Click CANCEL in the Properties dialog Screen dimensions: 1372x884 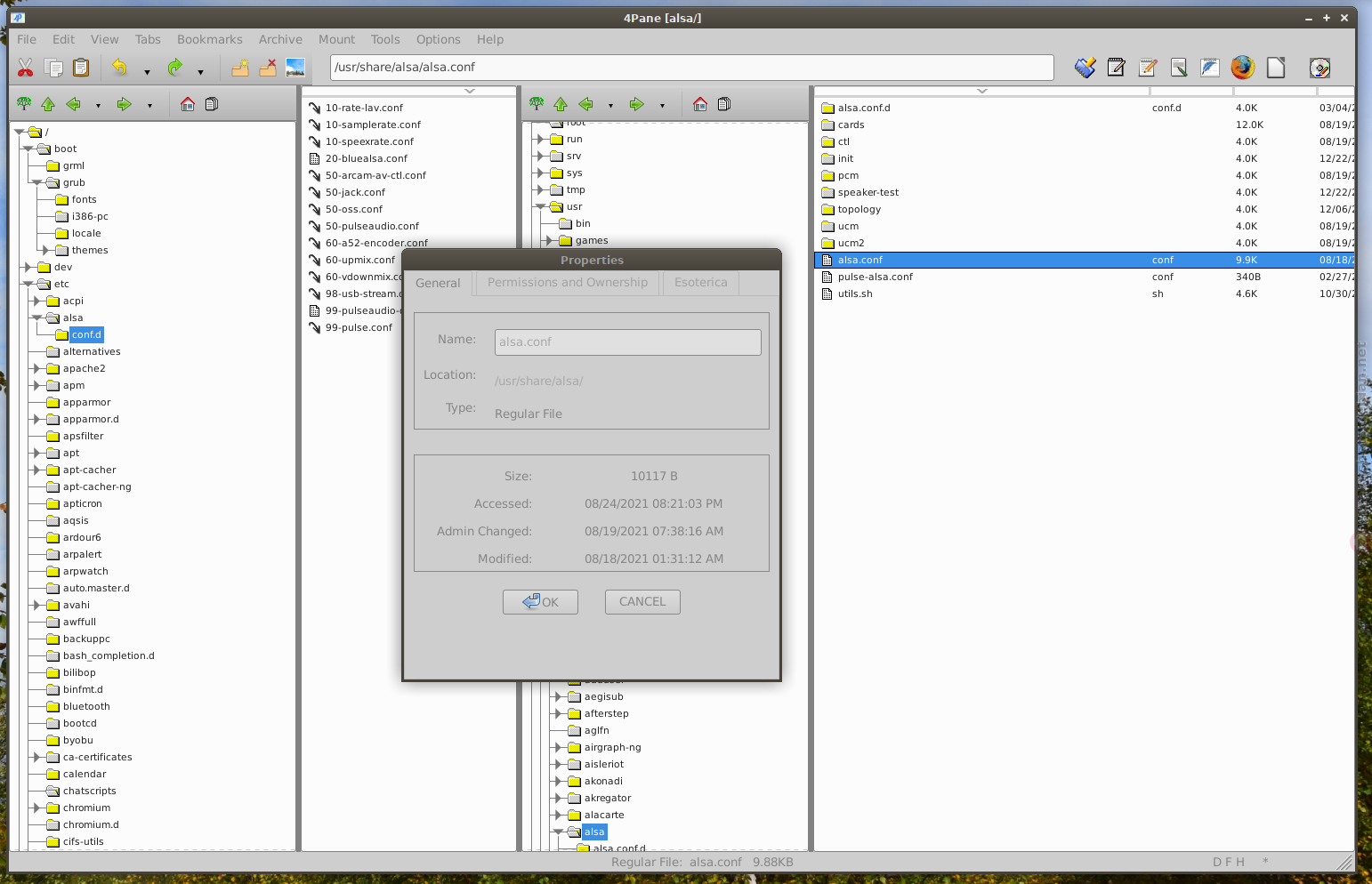[x=642, y=602]
